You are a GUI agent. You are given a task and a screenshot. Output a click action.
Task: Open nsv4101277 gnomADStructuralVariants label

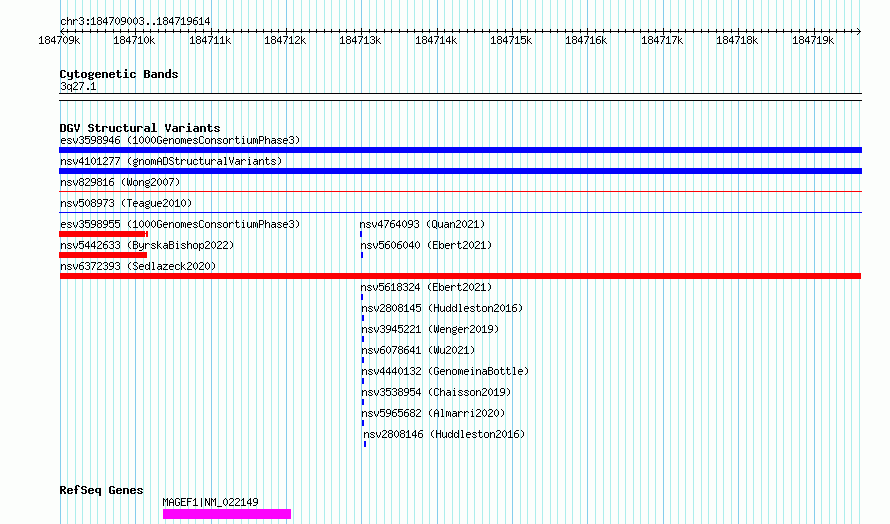(x=171, y=161)
